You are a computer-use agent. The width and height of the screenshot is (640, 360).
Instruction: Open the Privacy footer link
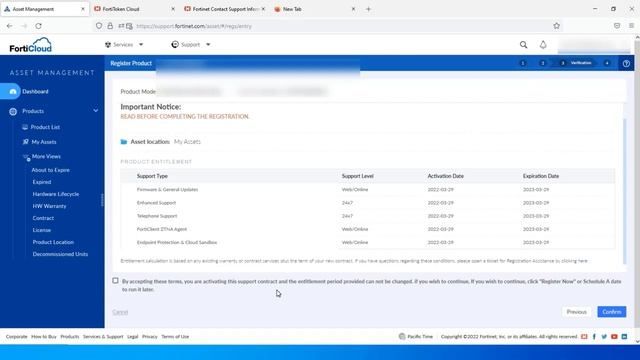point(149,337)
